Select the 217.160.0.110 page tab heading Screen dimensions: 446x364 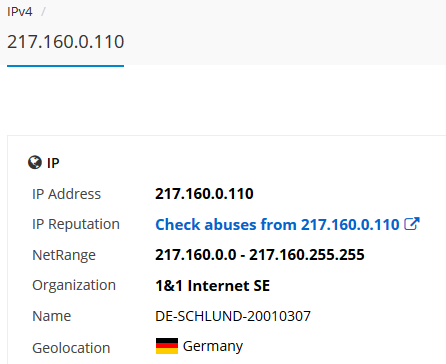66,42
